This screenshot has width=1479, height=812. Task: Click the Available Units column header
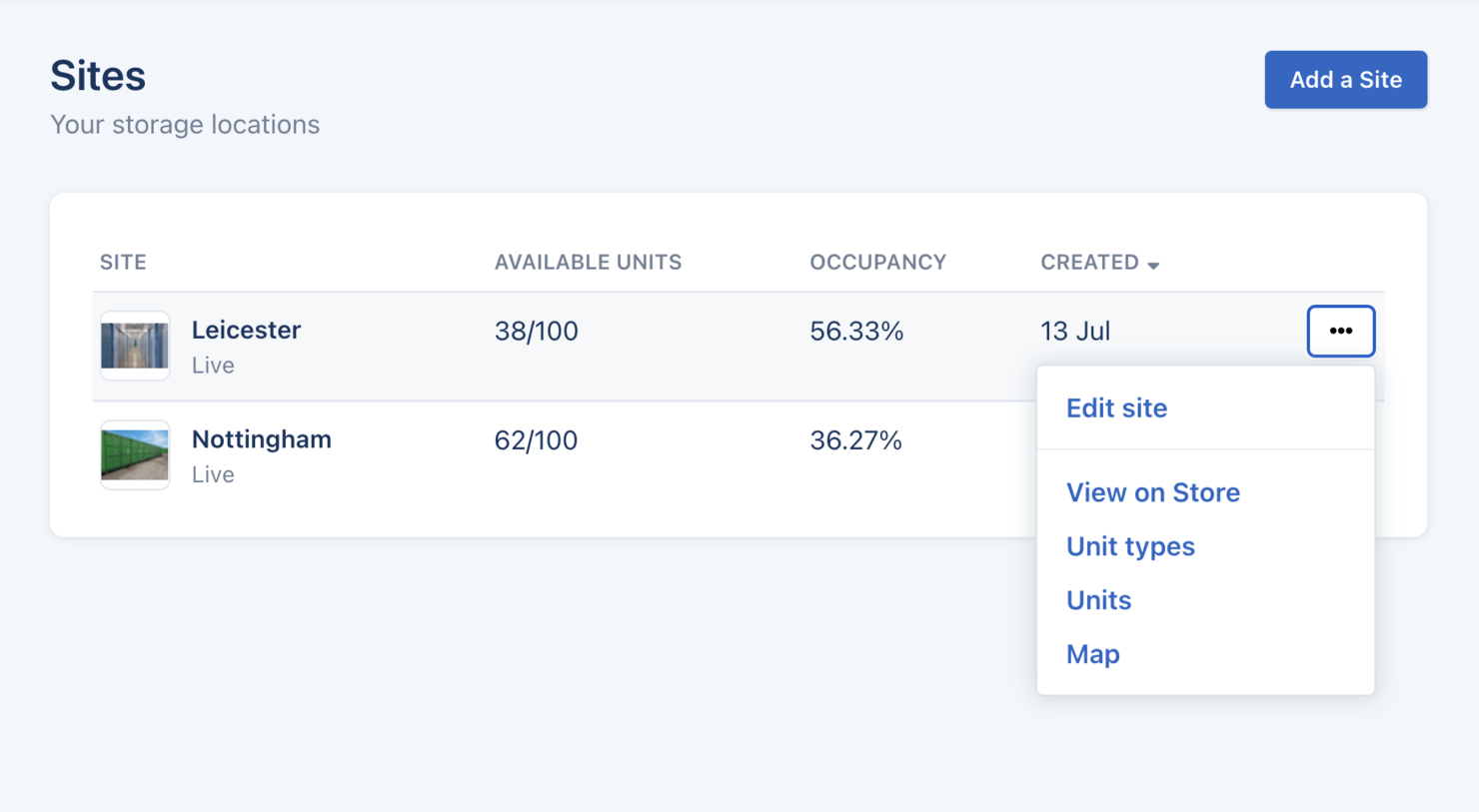[x=588, y=262]
